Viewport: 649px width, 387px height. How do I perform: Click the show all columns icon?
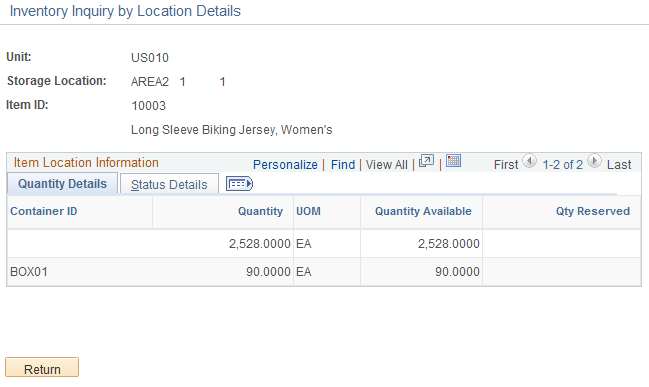239,184
